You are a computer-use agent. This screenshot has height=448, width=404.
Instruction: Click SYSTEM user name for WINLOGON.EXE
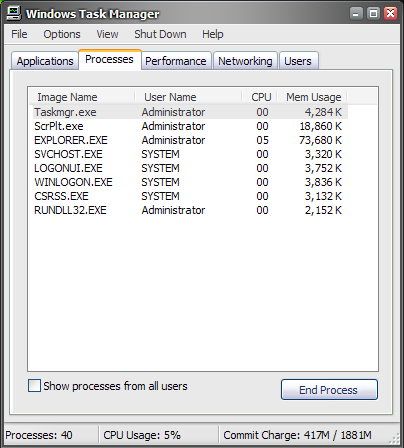pos(160,182)
